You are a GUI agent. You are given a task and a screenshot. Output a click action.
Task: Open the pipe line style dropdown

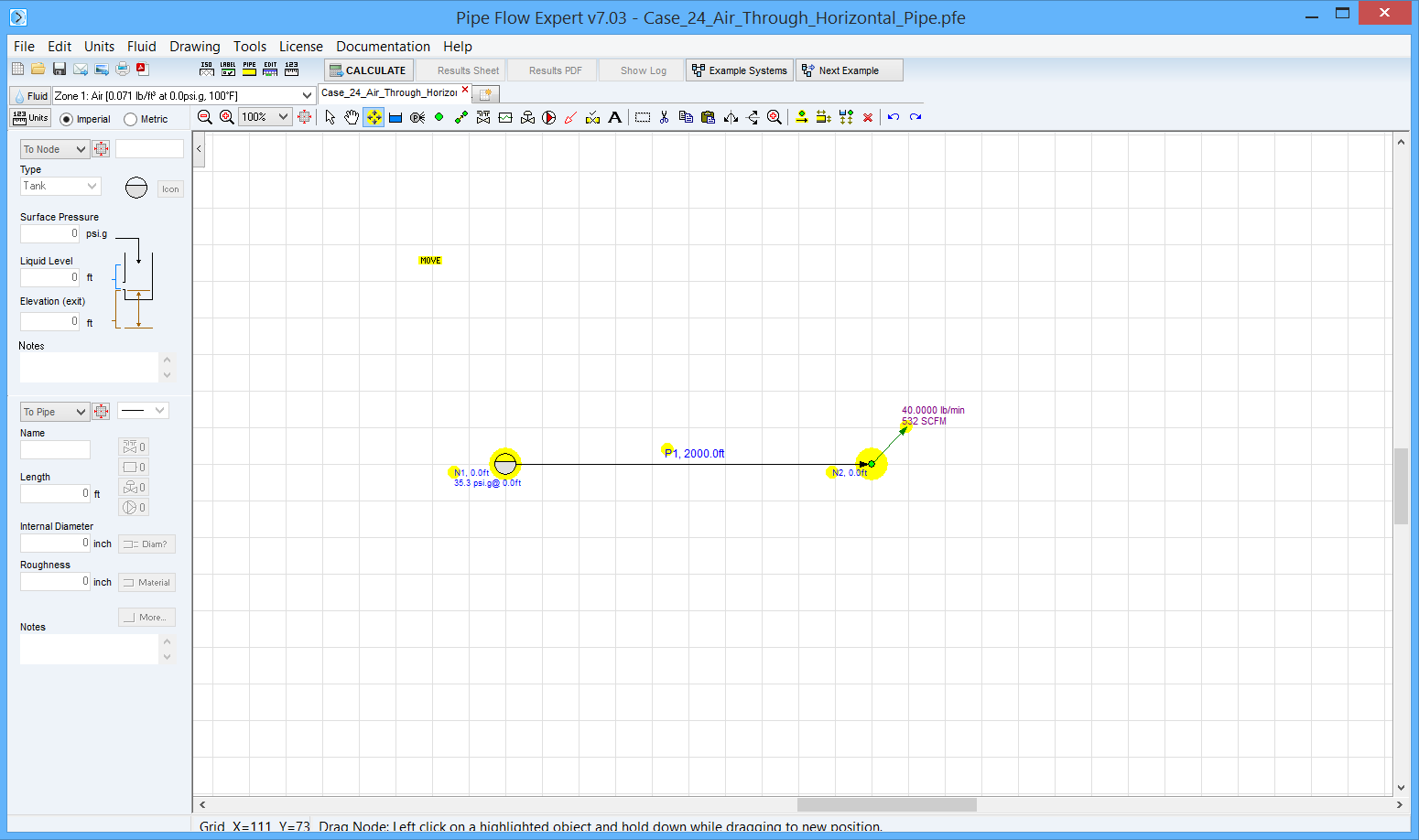143,411
